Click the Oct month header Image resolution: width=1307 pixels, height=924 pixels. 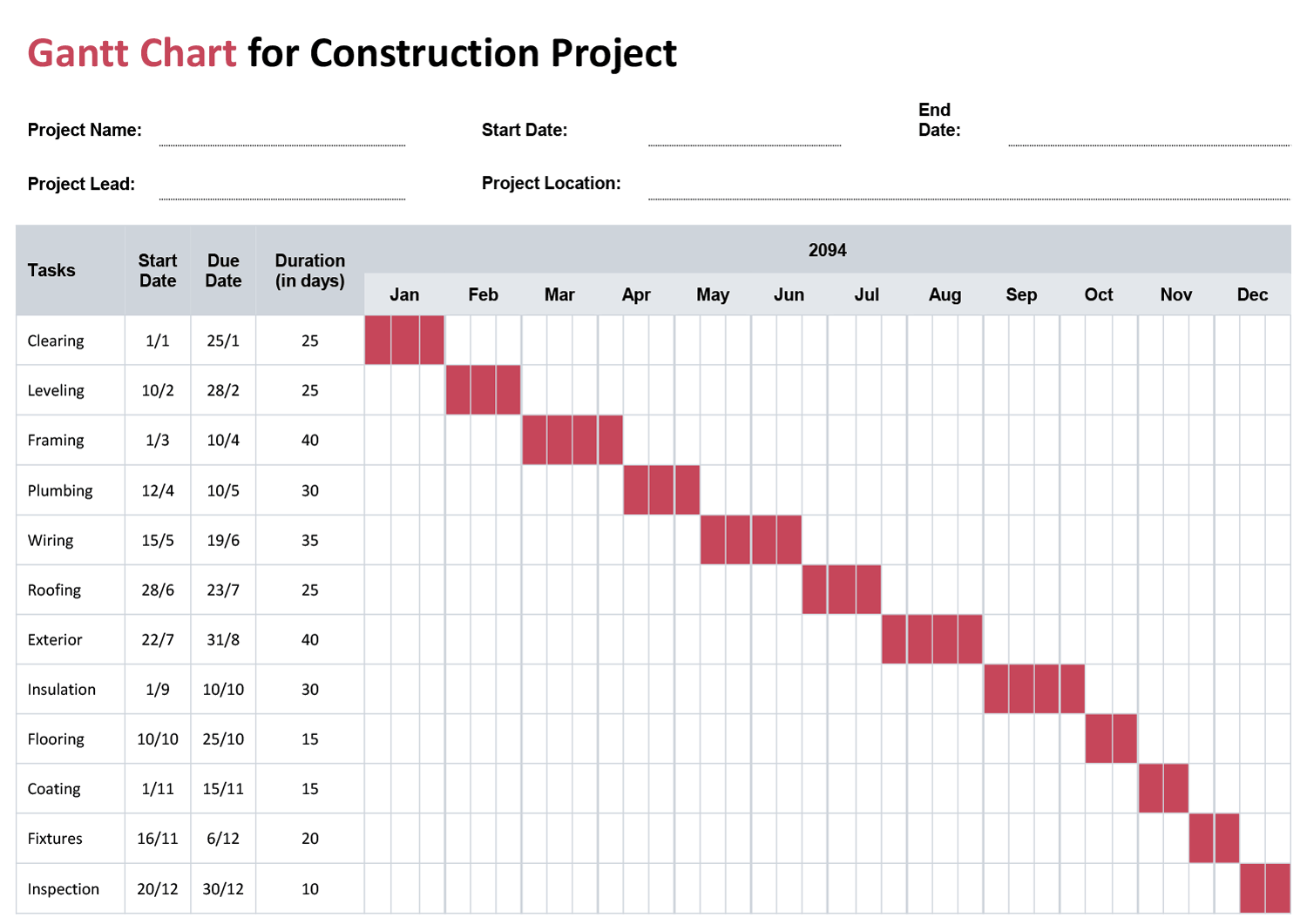coord(1099,294)
